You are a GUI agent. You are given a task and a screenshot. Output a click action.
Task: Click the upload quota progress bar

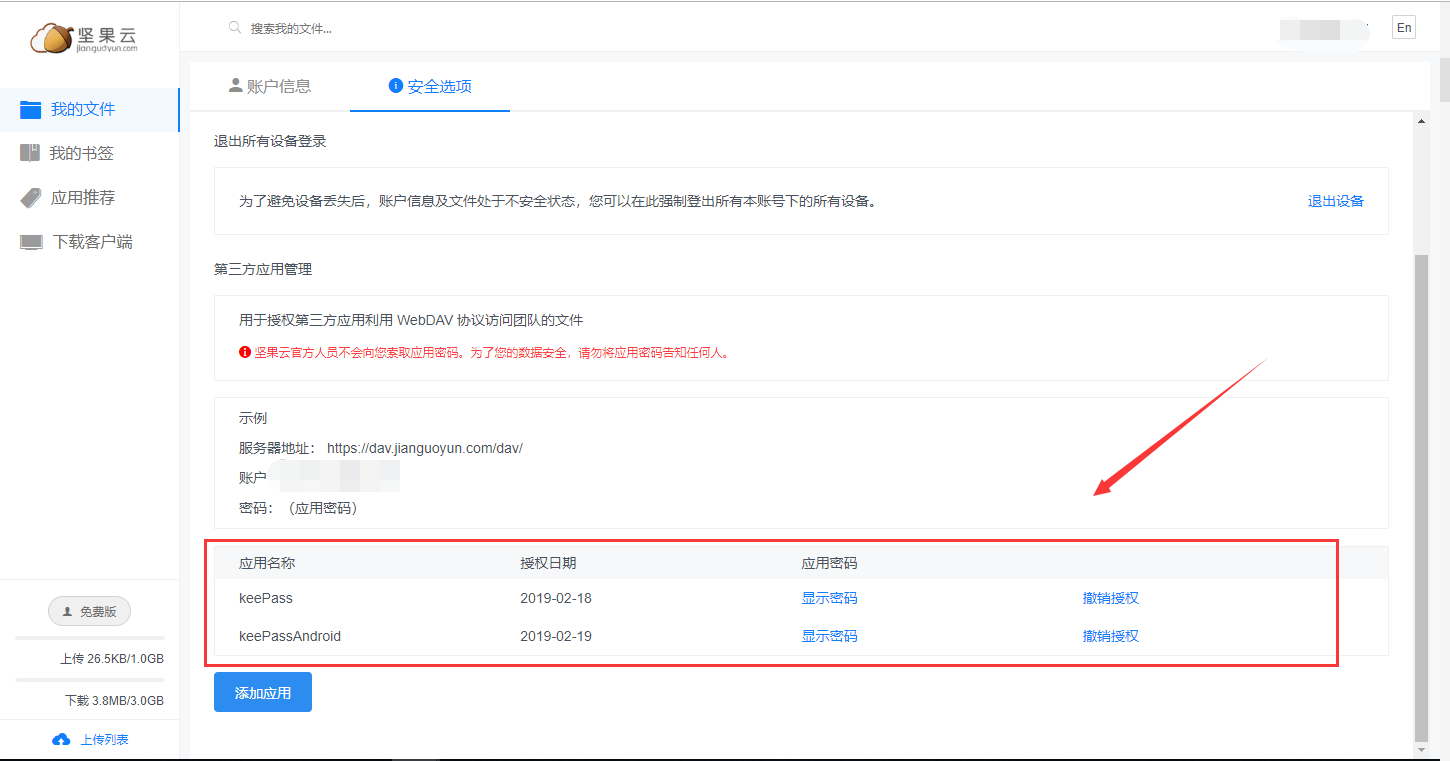pos(89,638)
